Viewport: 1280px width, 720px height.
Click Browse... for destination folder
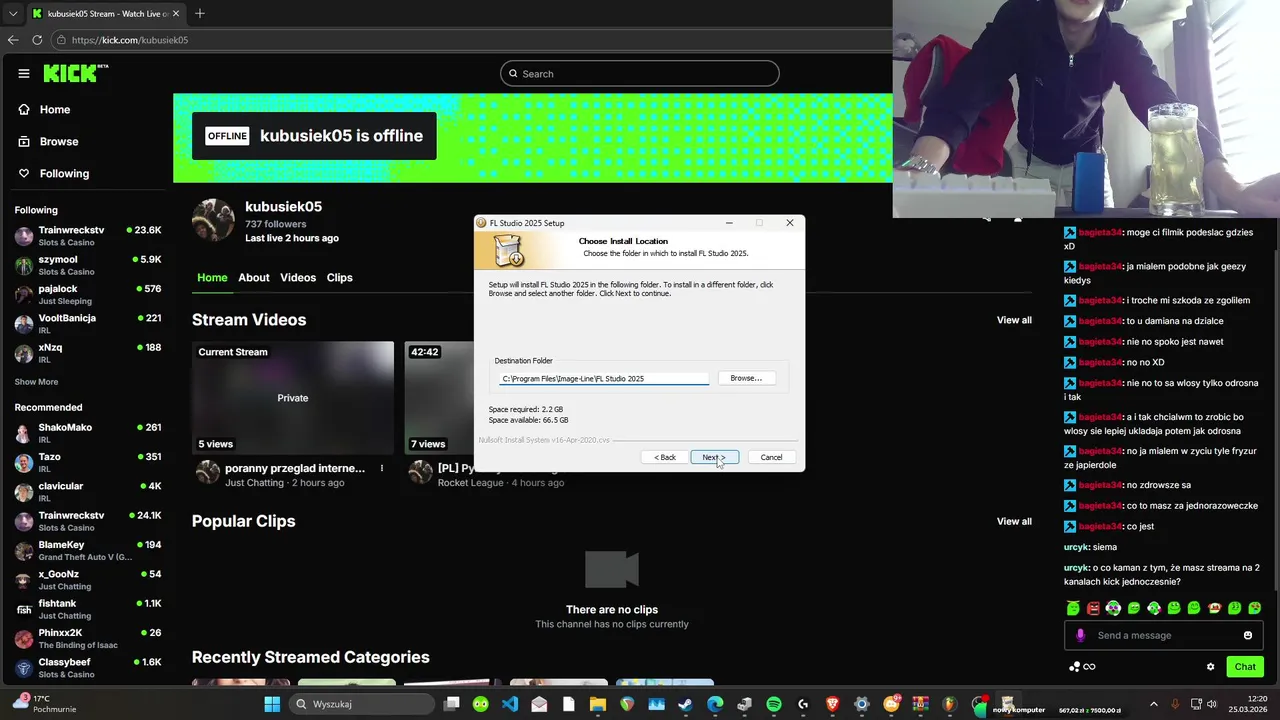[746, 378]
